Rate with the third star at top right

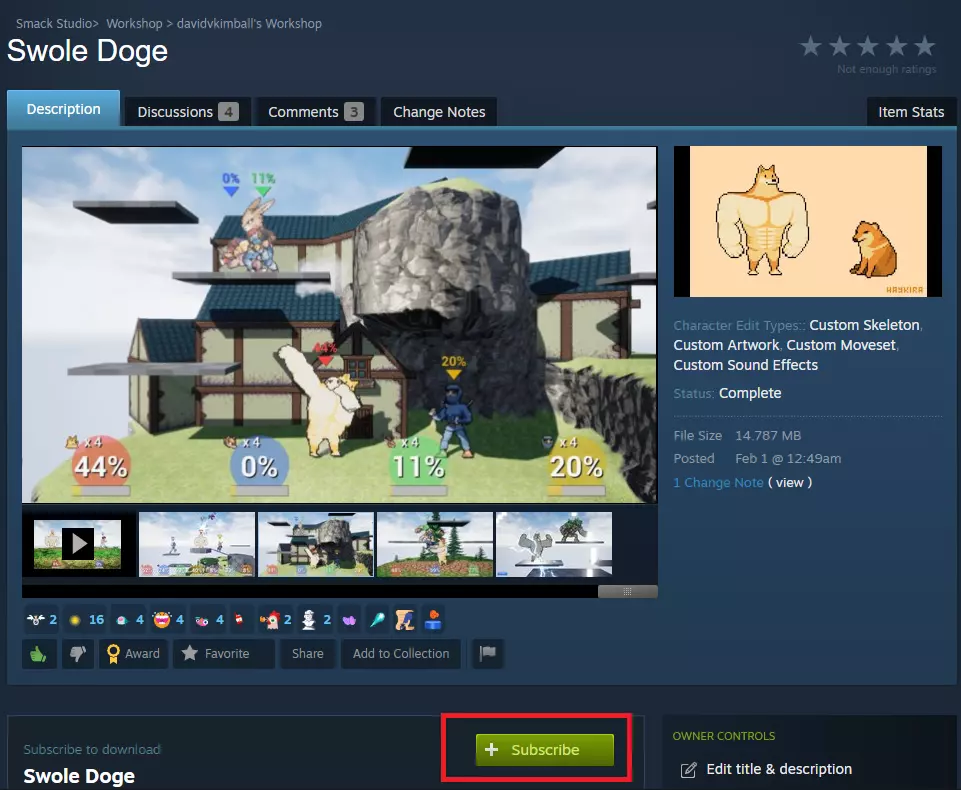[868, 46]
